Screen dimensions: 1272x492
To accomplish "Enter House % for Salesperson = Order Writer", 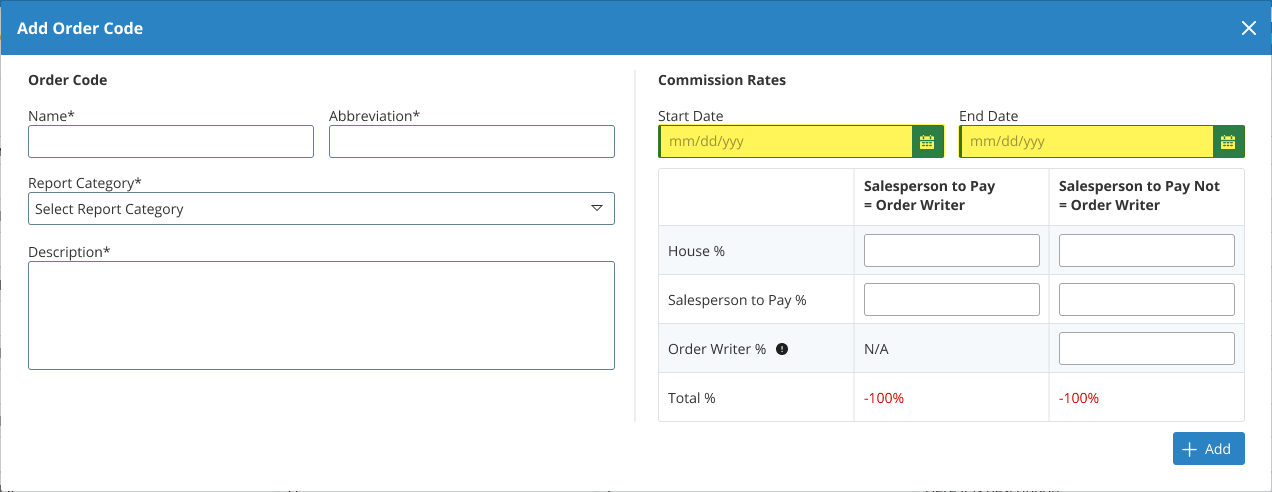I will point(951,251).
